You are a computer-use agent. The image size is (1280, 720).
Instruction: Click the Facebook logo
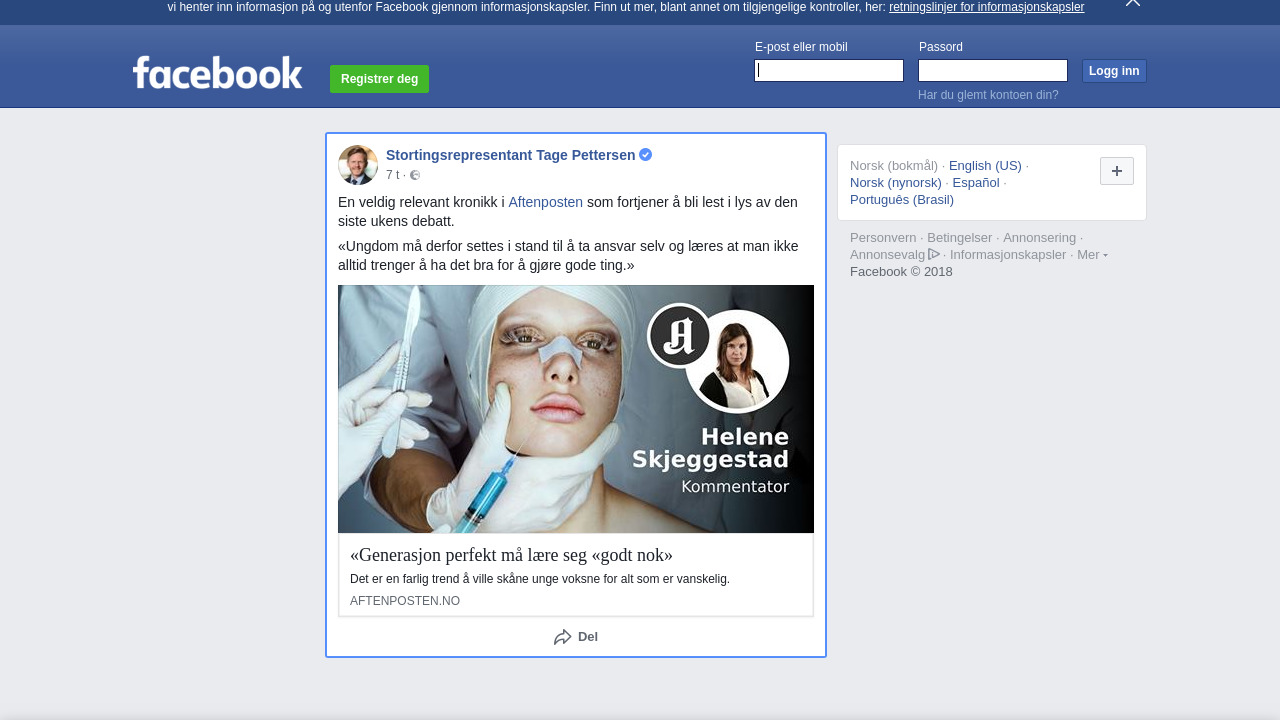click(x=217, y=73)
